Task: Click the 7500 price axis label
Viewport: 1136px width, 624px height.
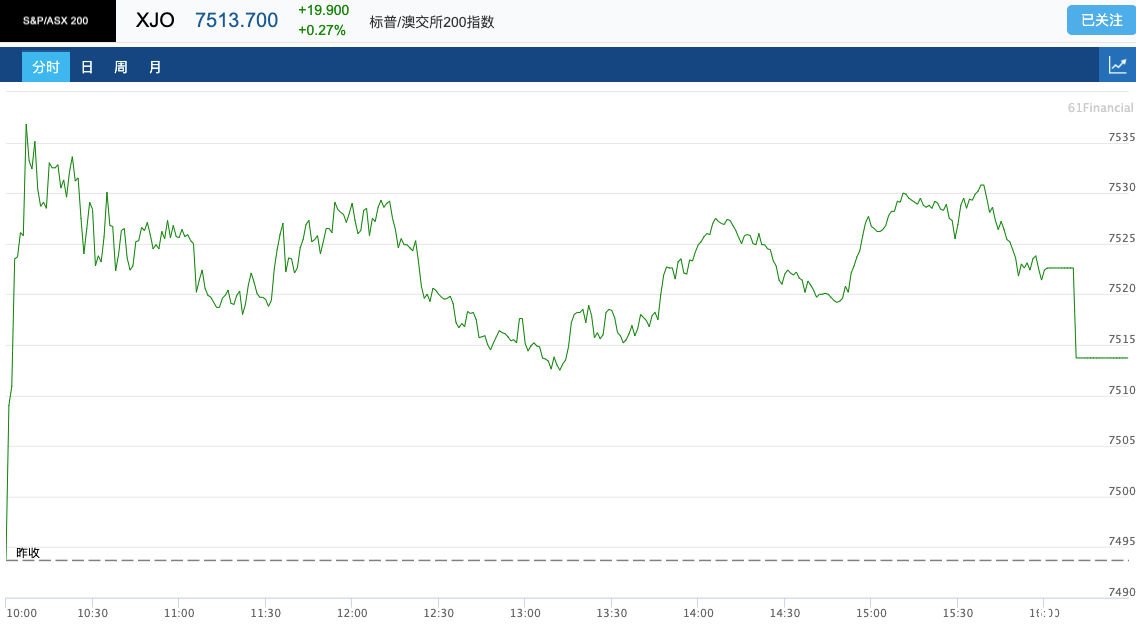Action: coord(1122,491)
